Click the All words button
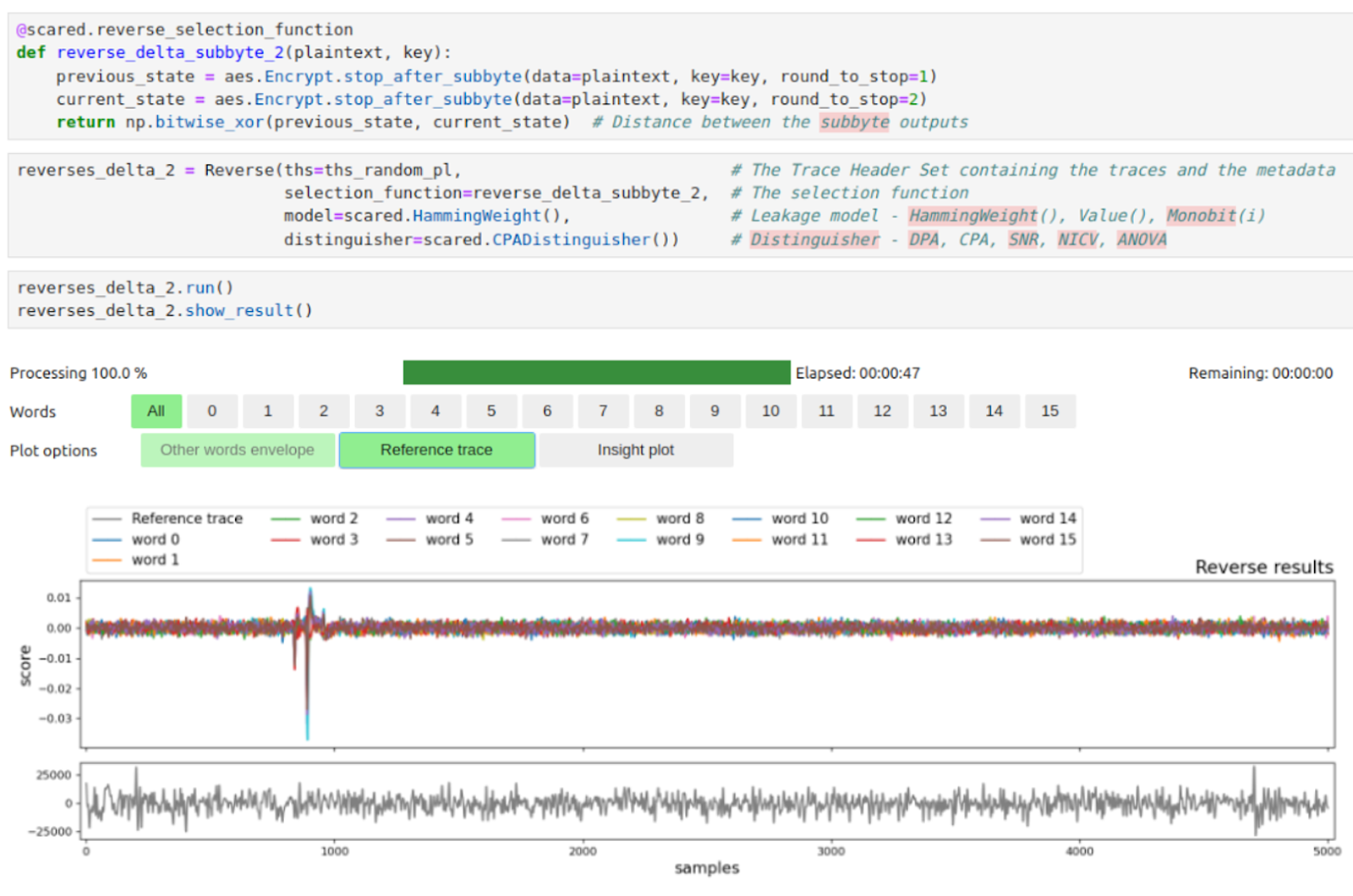Screen dimensions: 1353x896 coord(156,412)
